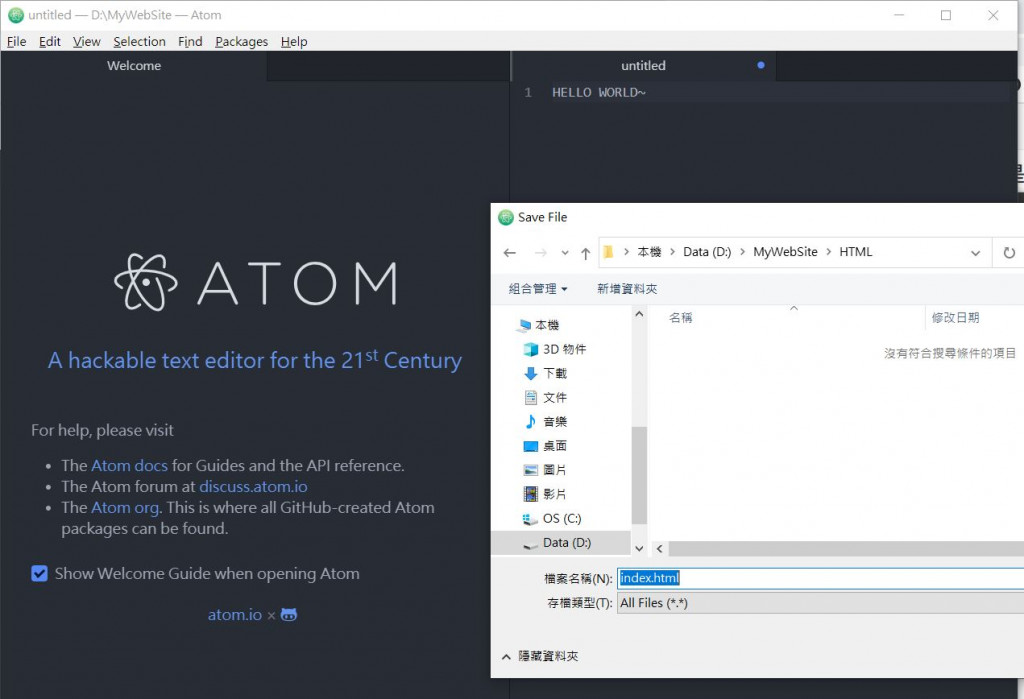Click the forward arrow in Save File dialog

(x=541, y=253)
